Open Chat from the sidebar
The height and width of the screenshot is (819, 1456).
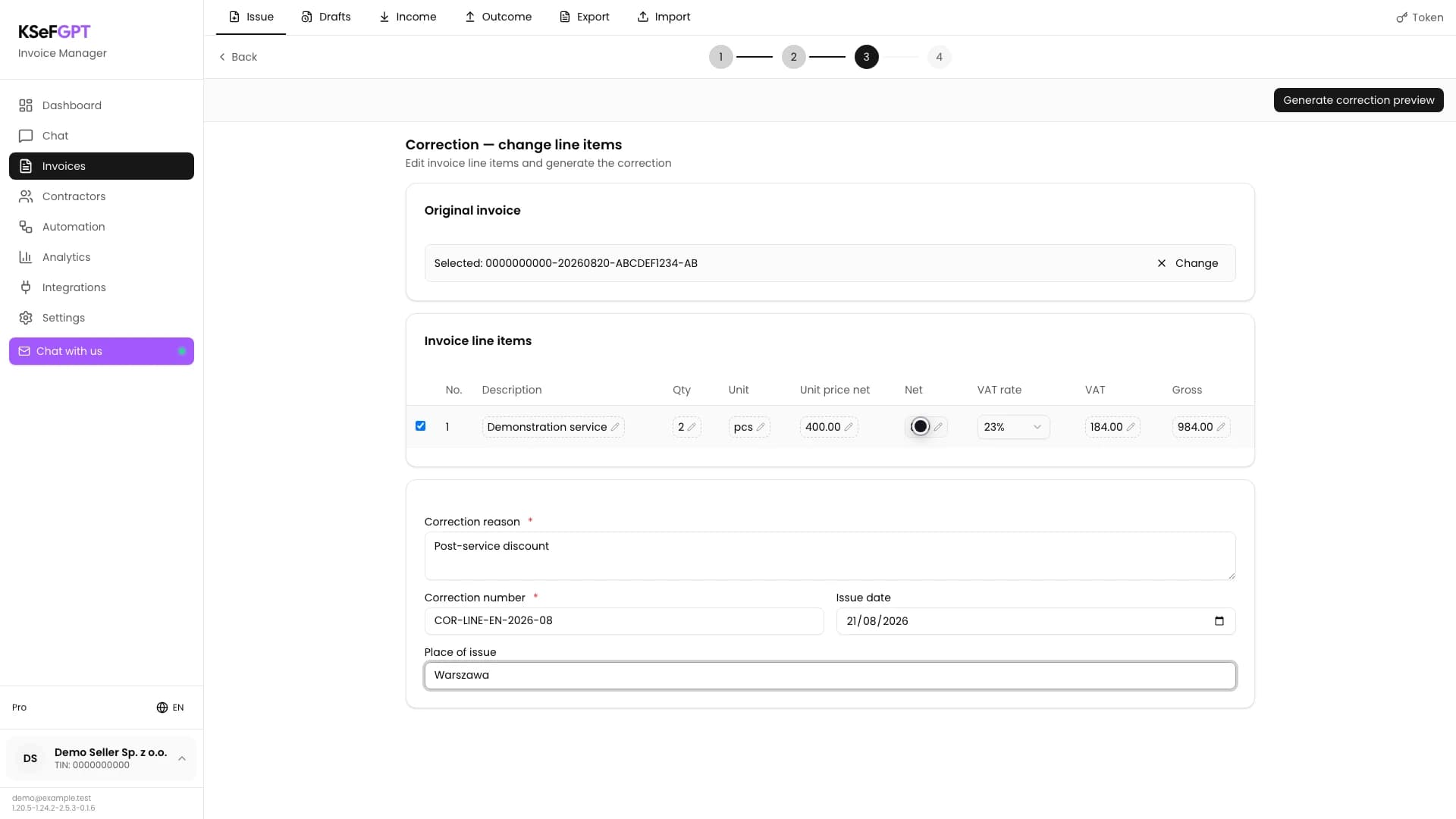coord(102,136)
